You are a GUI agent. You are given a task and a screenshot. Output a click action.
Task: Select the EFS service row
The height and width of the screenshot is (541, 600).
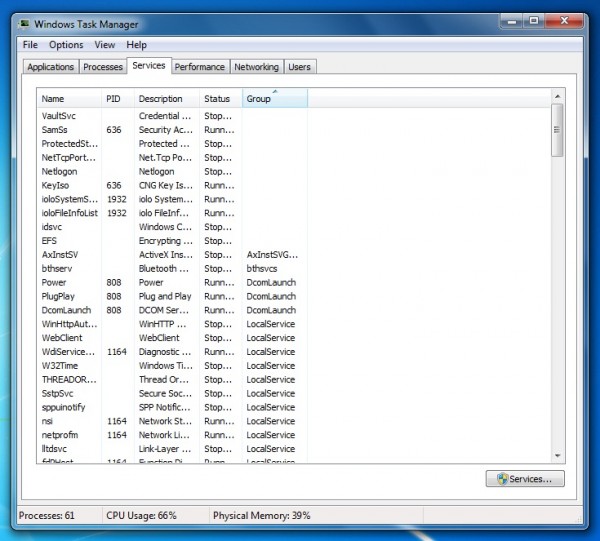click(x=172, y=241)
